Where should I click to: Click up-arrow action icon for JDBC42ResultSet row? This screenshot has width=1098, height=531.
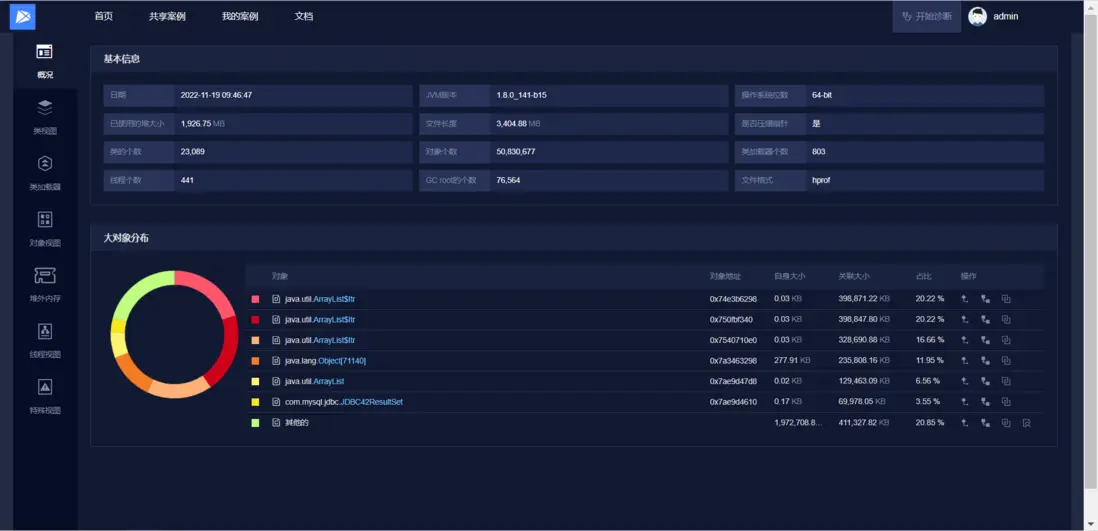pos(964,402)
